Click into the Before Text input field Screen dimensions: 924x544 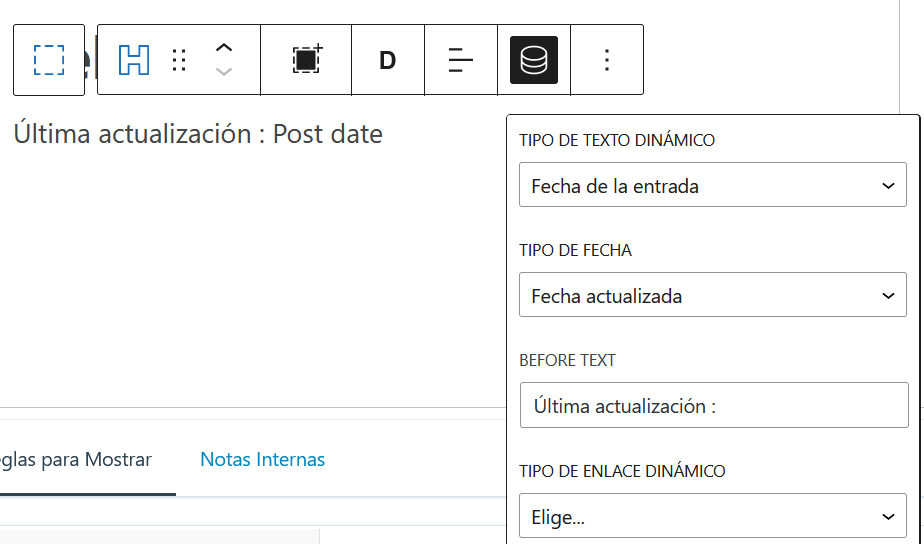(x=712, y=406)
